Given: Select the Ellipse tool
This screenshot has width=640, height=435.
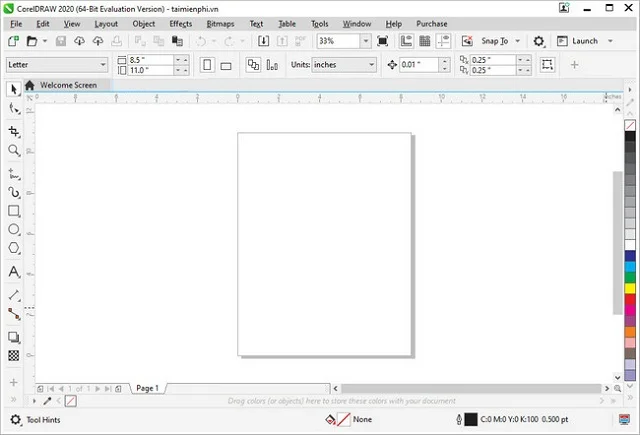Looking at the screenshot, I should click(x=14, y=229).
